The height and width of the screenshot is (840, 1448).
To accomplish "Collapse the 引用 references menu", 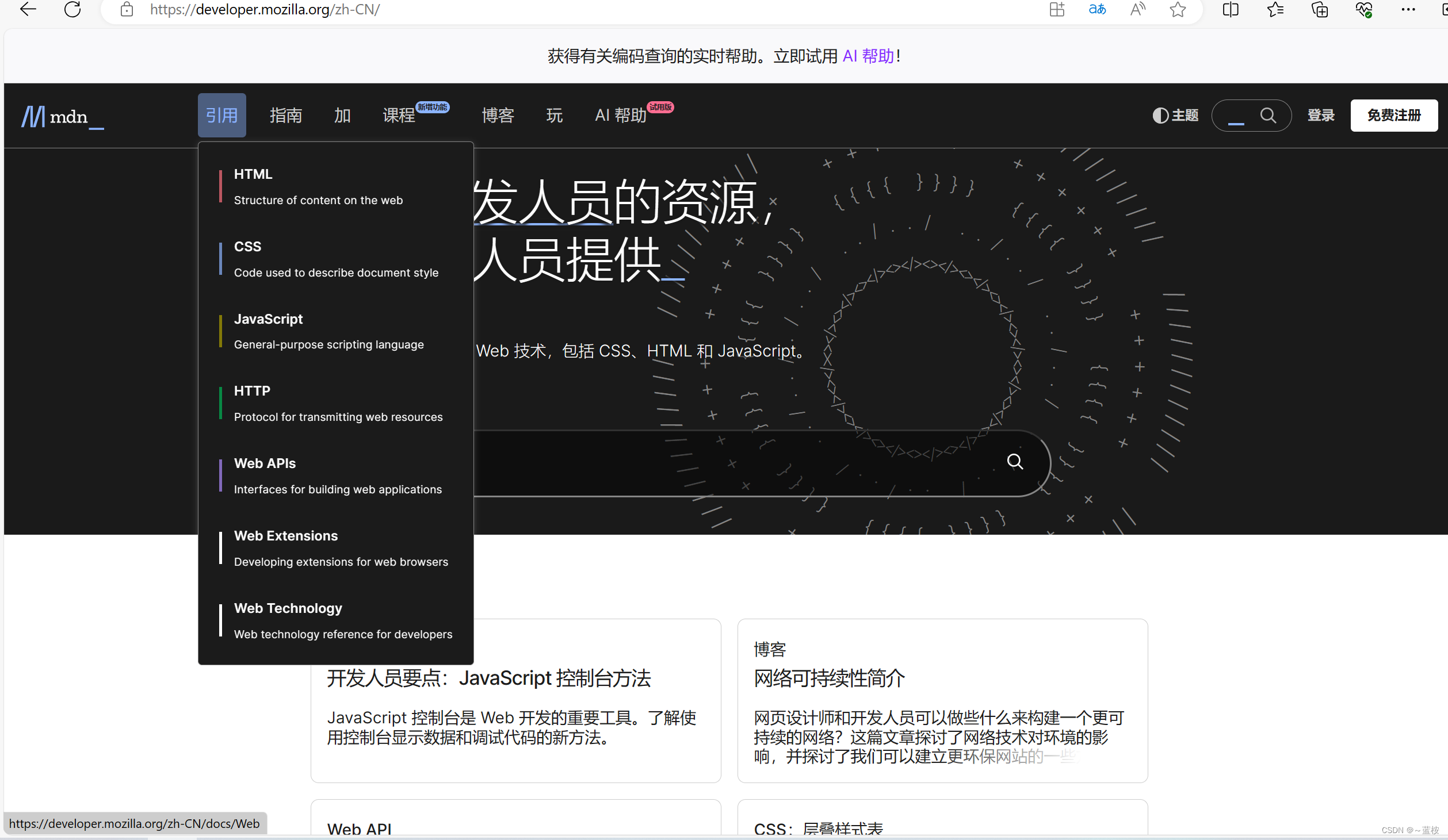I will [221, 116].
